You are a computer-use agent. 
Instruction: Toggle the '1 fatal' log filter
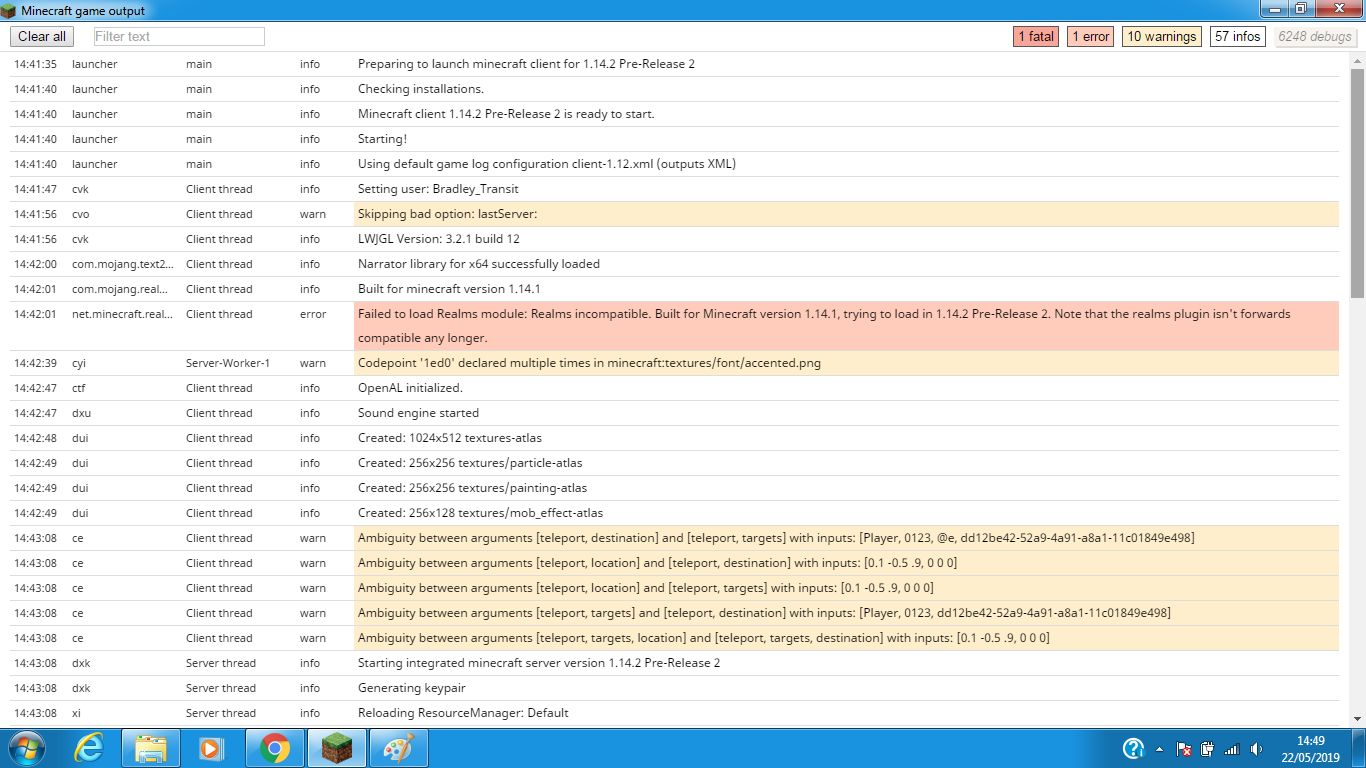coord(1035,37)
